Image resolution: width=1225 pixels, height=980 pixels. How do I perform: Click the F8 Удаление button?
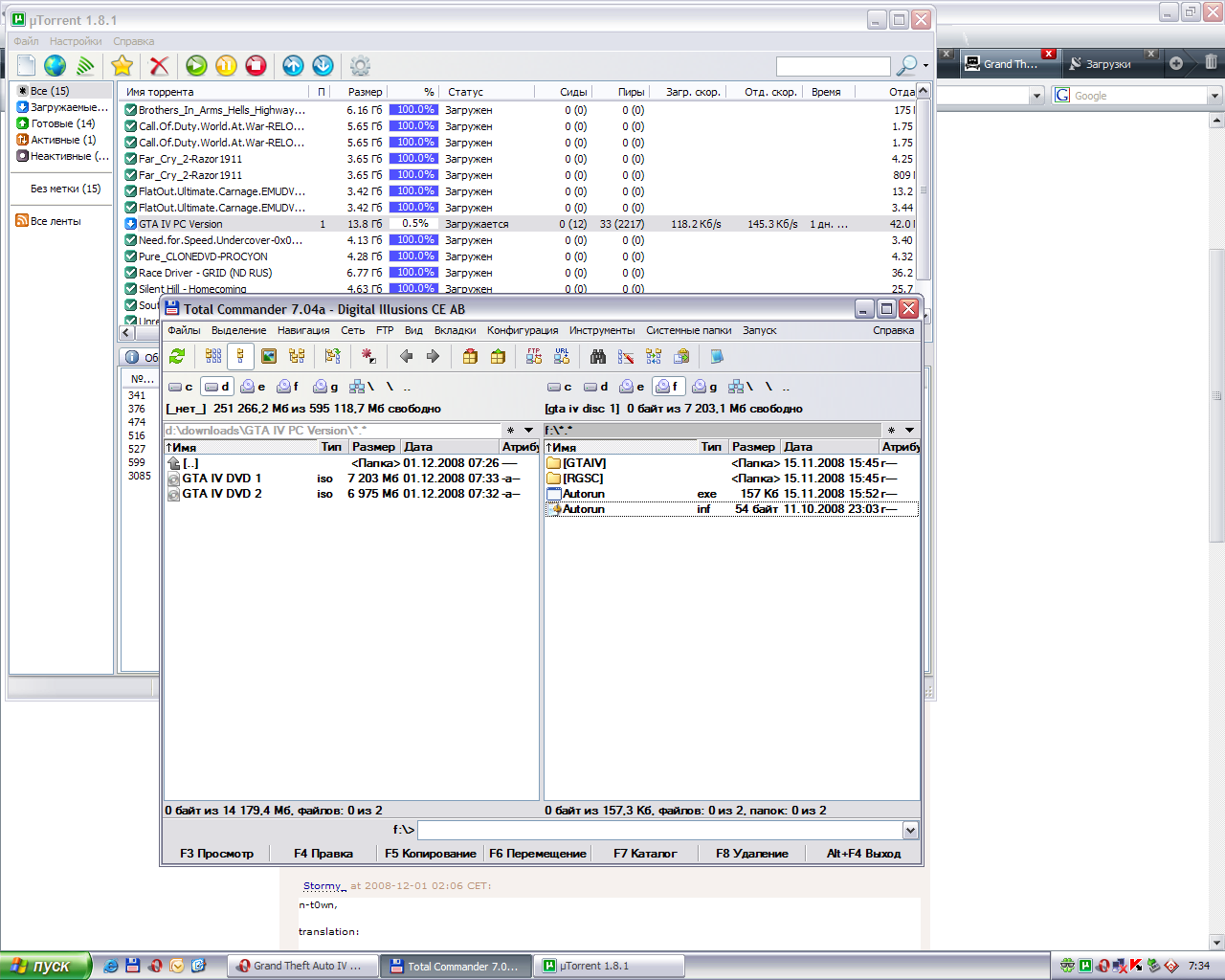tap(752, 854)
